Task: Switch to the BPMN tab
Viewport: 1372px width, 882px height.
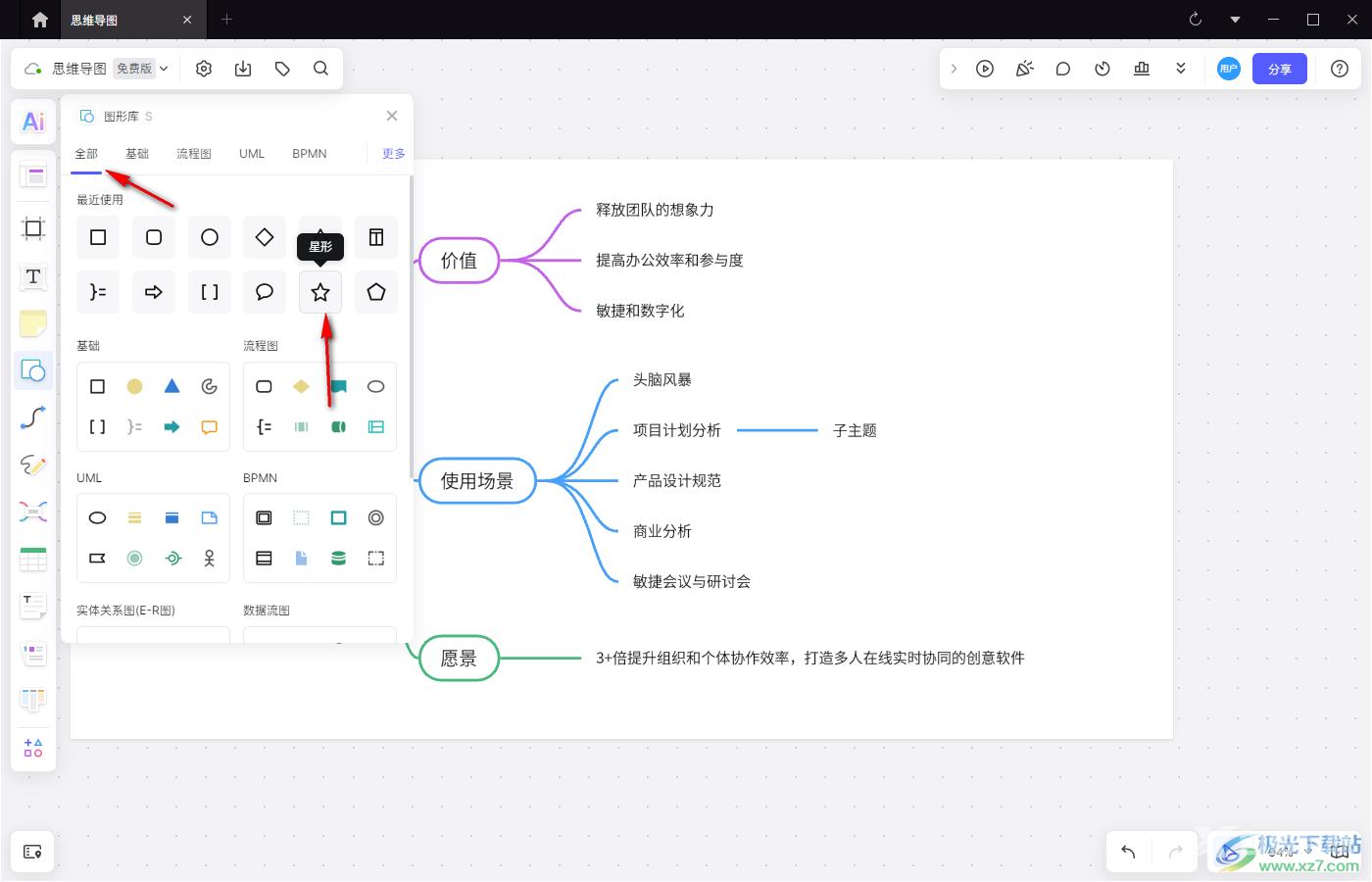Action: click(x=310, y=154)
